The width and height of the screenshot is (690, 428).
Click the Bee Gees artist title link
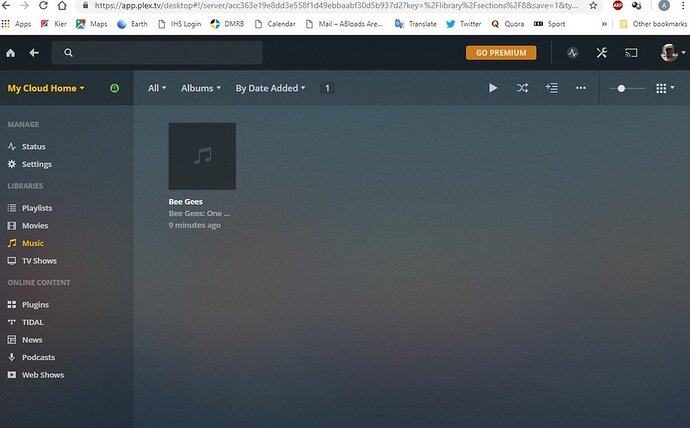pos(185,202)
